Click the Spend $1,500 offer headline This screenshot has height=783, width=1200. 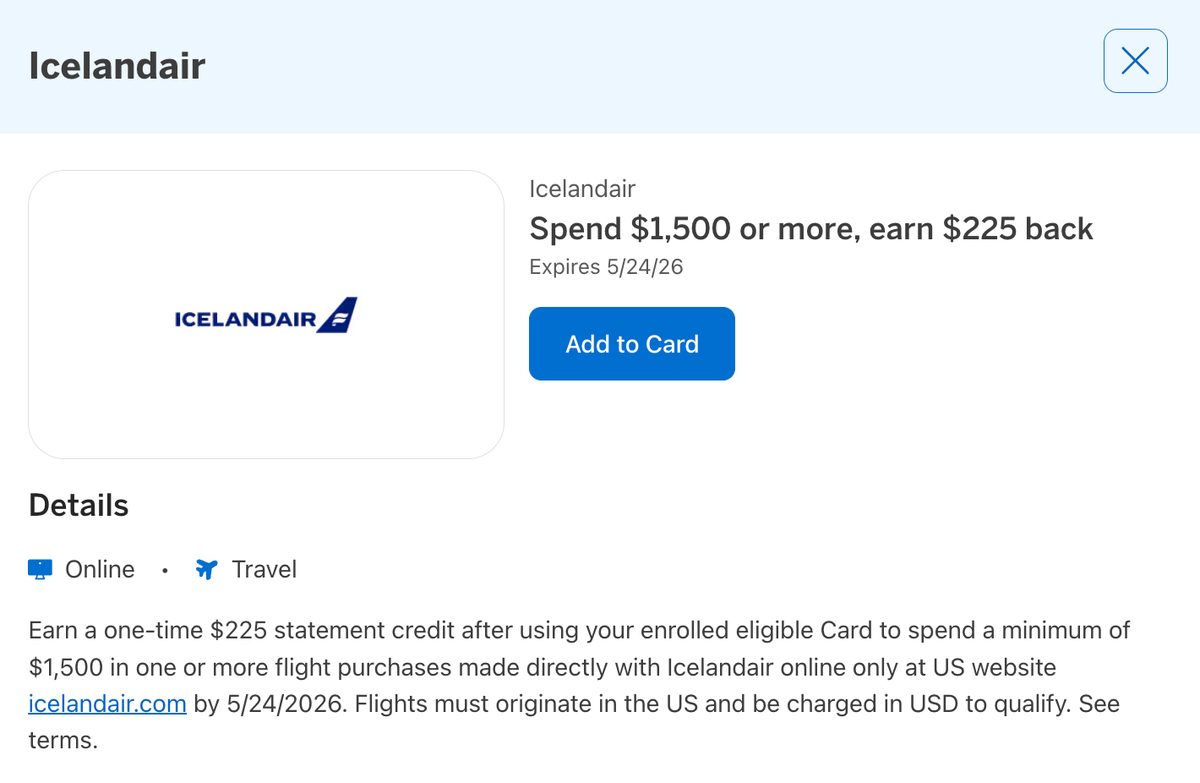point(811,228)
